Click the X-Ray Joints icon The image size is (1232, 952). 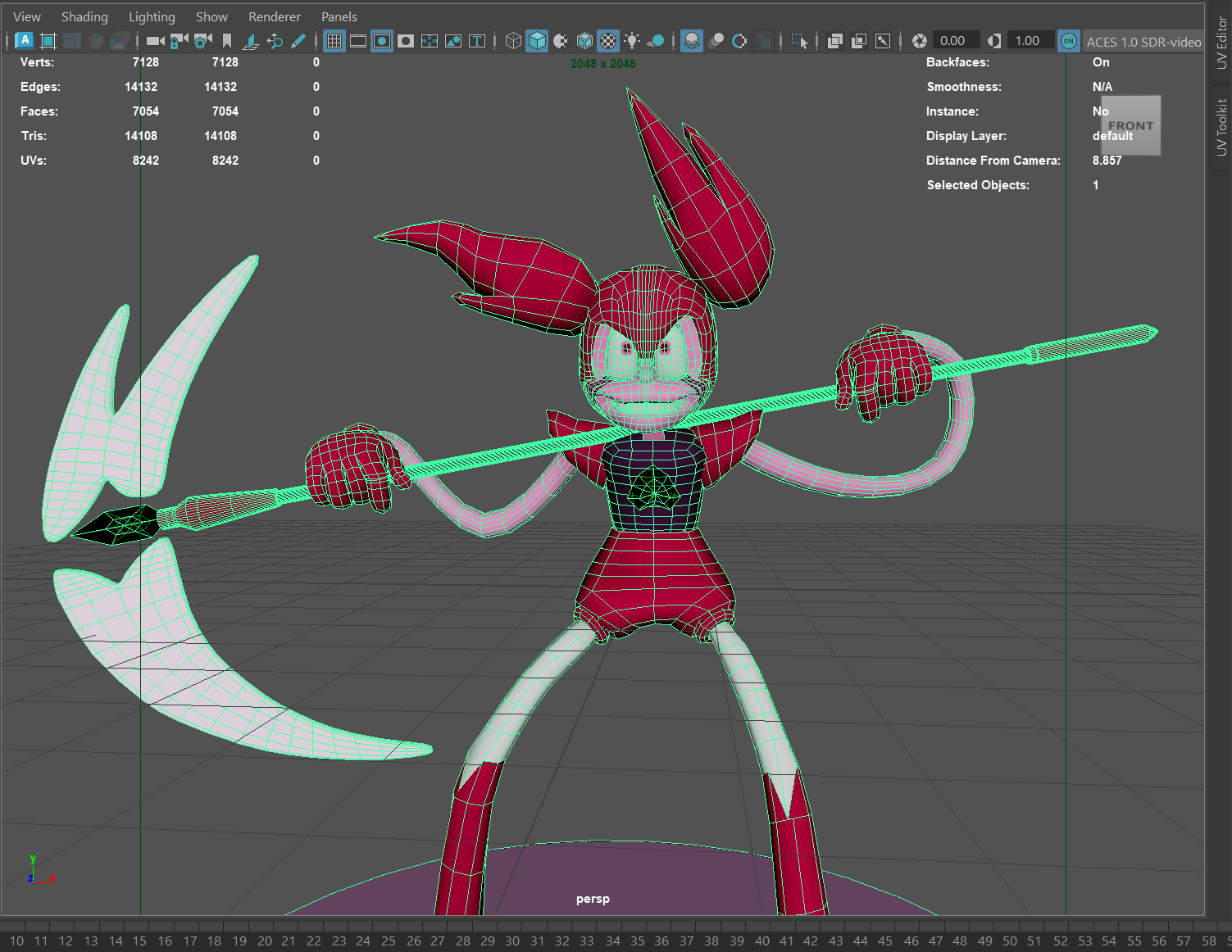click(x=883, y=41)
